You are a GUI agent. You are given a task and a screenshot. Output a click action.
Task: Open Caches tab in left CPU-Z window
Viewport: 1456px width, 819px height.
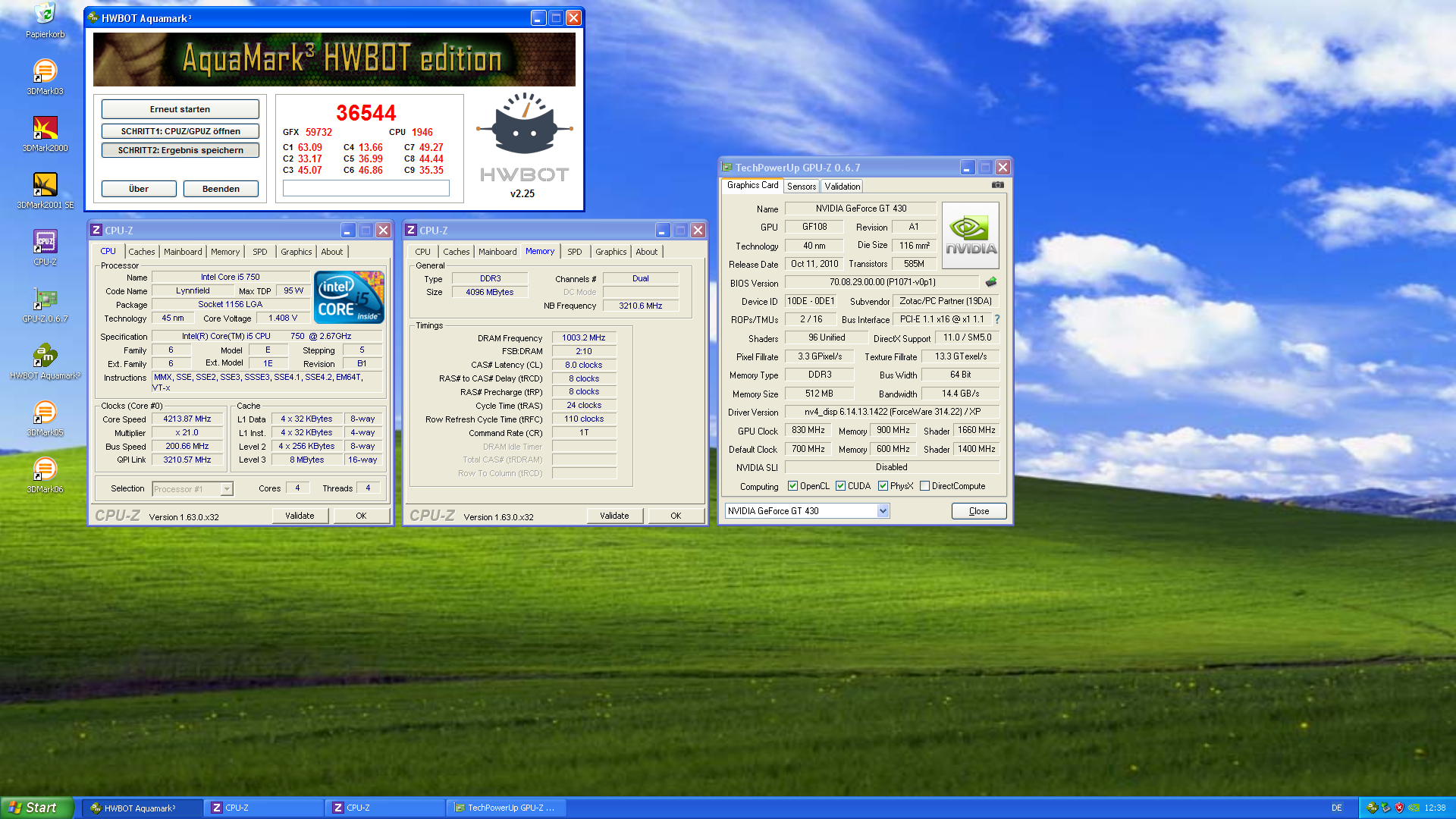pos(142,252)
